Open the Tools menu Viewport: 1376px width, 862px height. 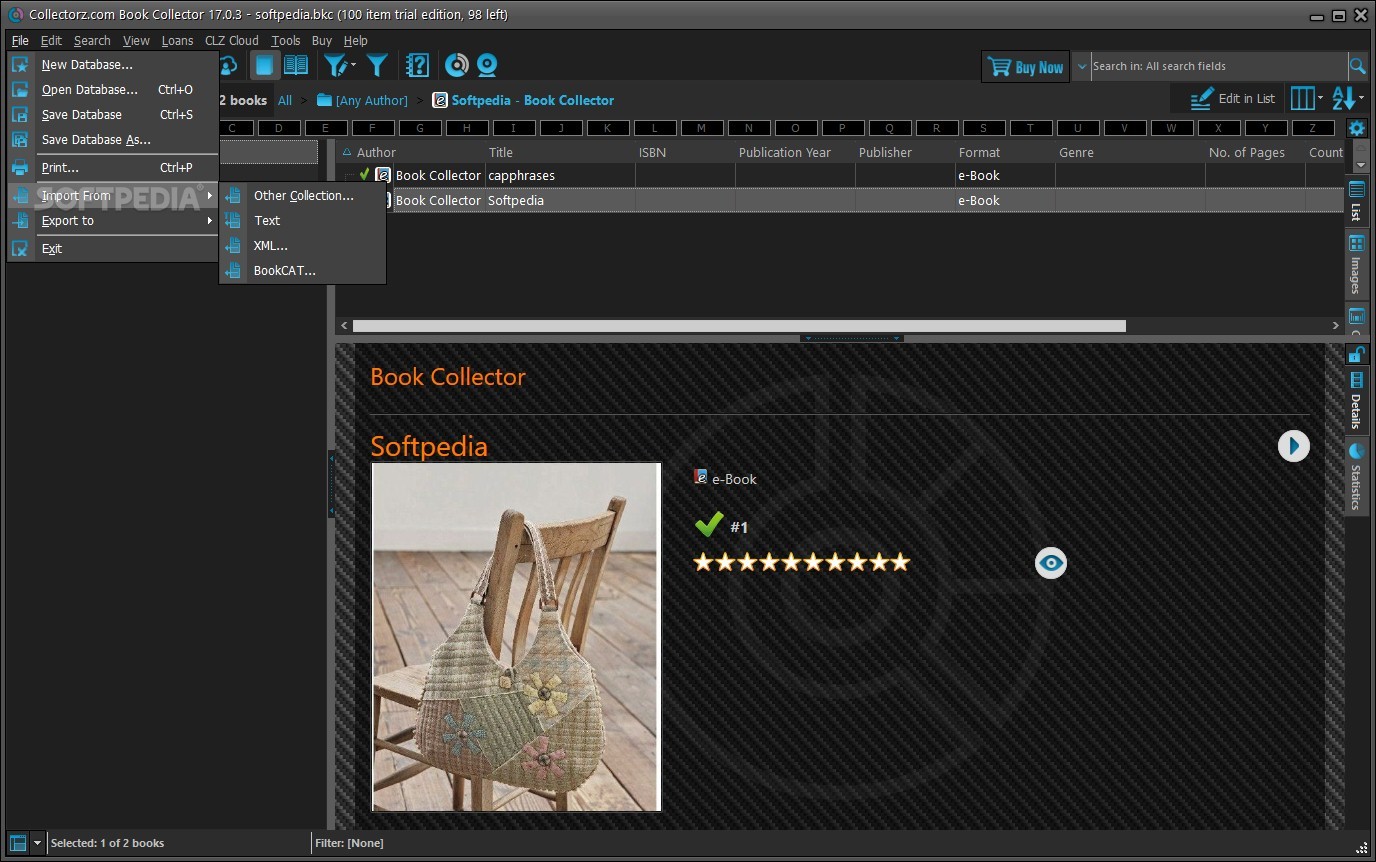coord(286,41)
